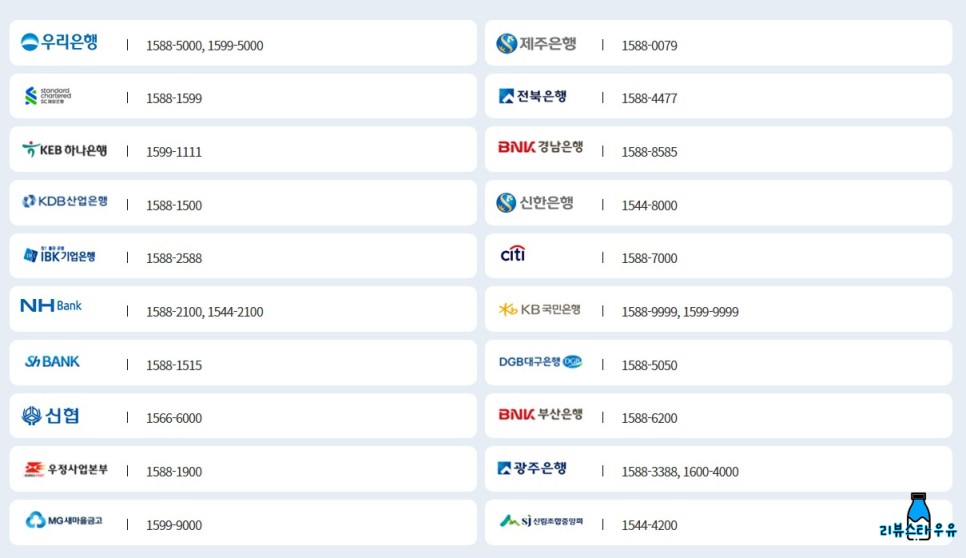Click the phone number 1599-1111
This screenshot has height=558, width=966.
click(174, 152)
